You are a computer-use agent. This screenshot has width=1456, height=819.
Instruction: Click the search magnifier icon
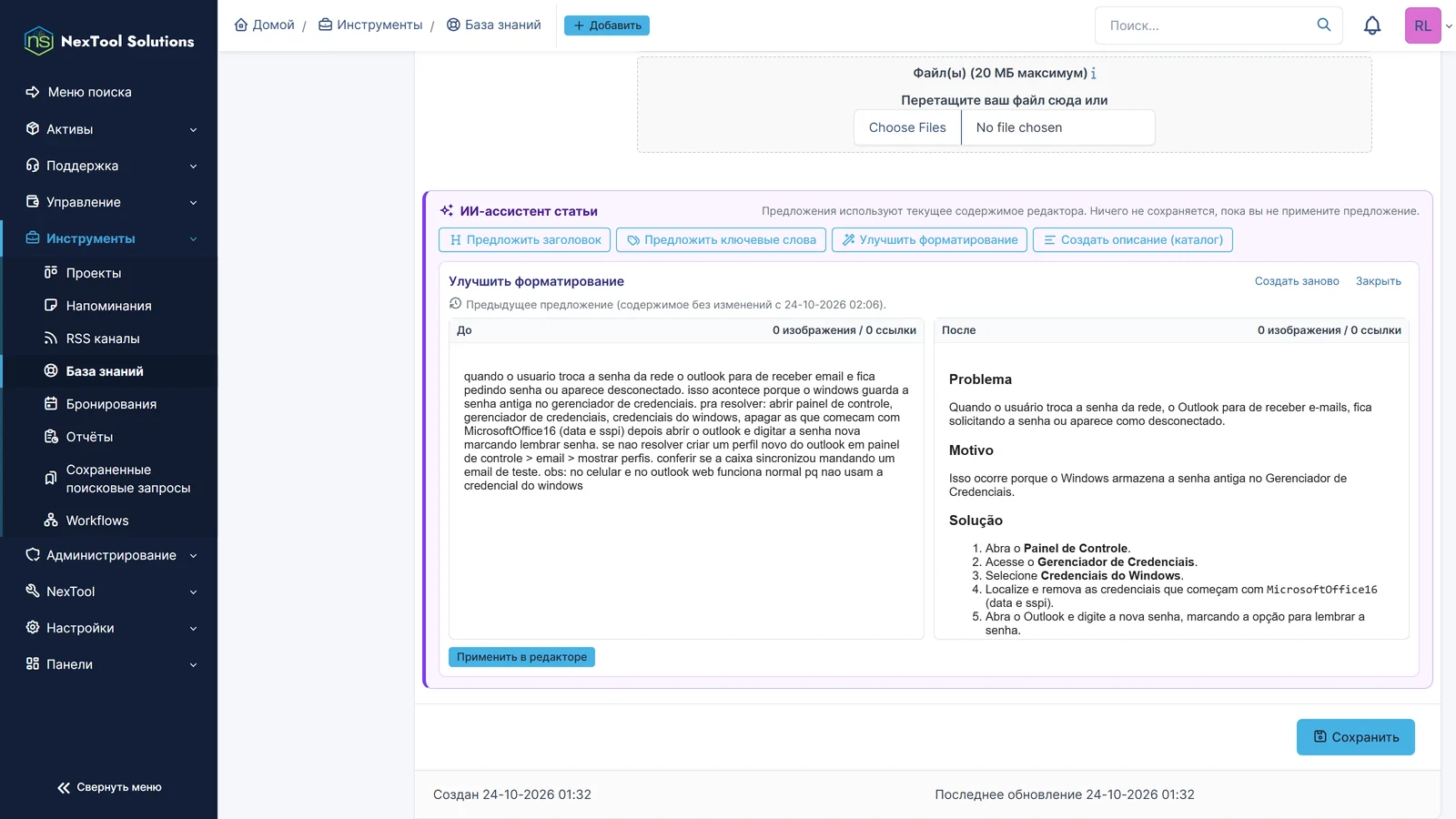pyautogui.click(x=1324, y=25)
